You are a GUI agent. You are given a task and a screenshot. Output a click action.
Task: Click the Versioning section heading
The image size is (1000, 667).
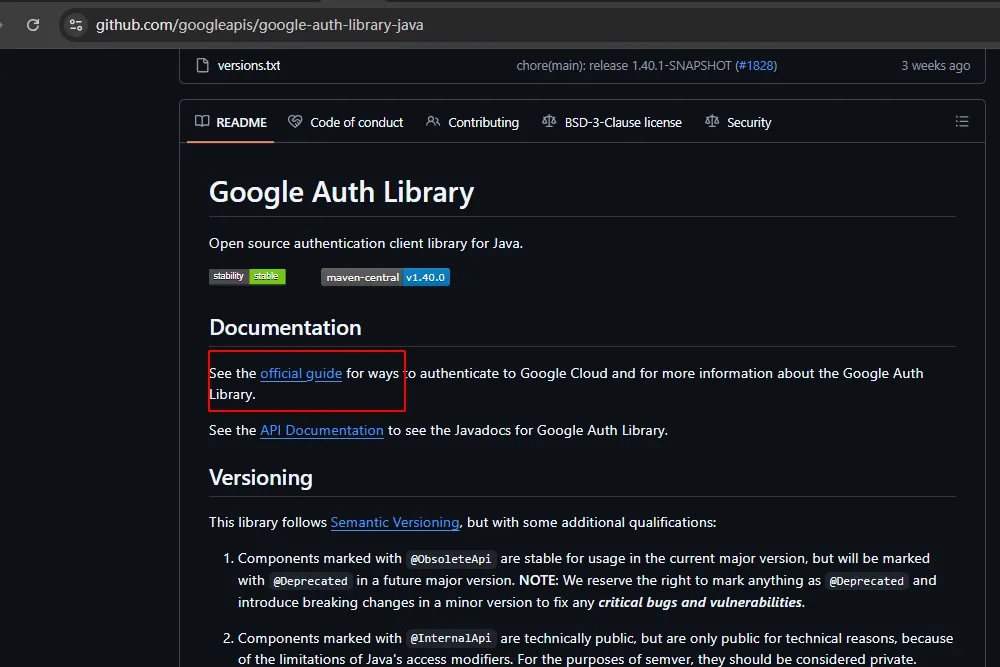tap(261, 478)
